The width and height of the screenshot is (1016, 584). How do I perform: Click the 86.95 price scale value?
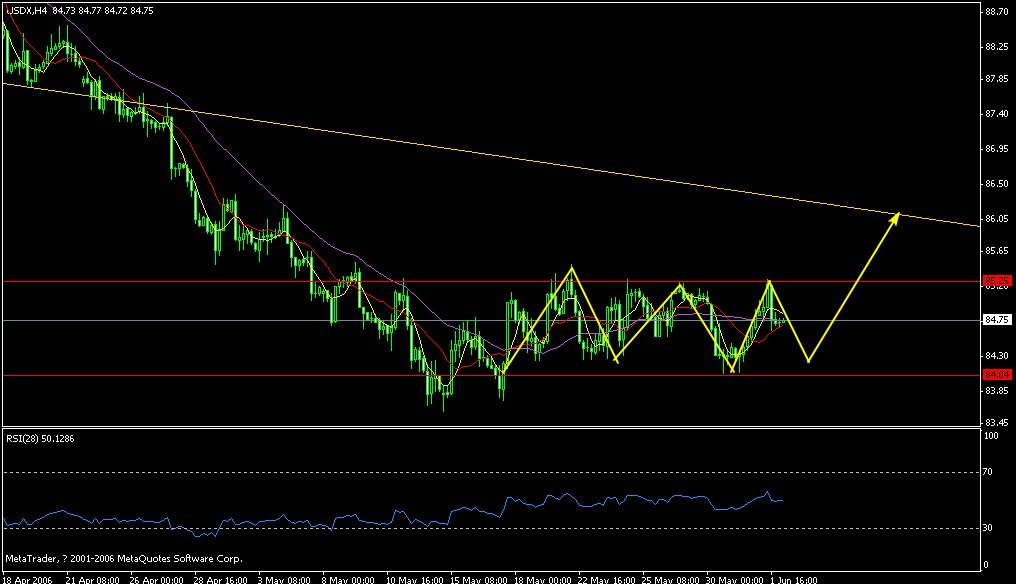click(x=997, y=149)
